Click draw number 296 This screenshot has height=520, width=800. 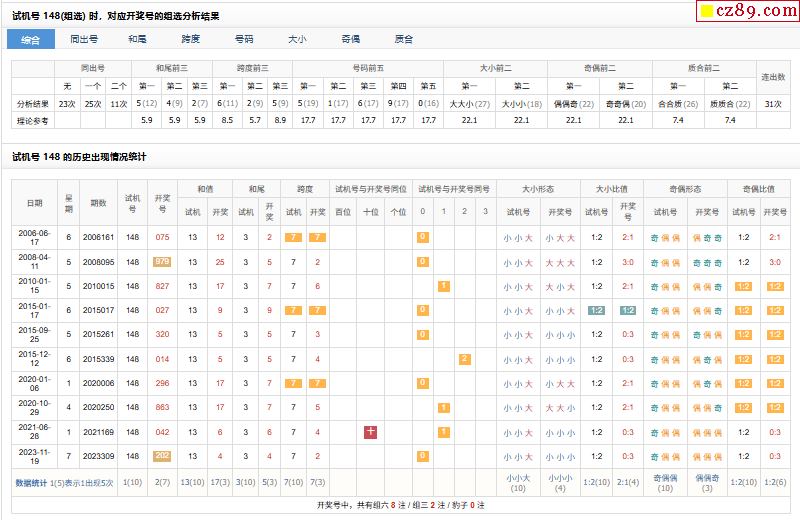pyautogui.click(x=162, y=383)
